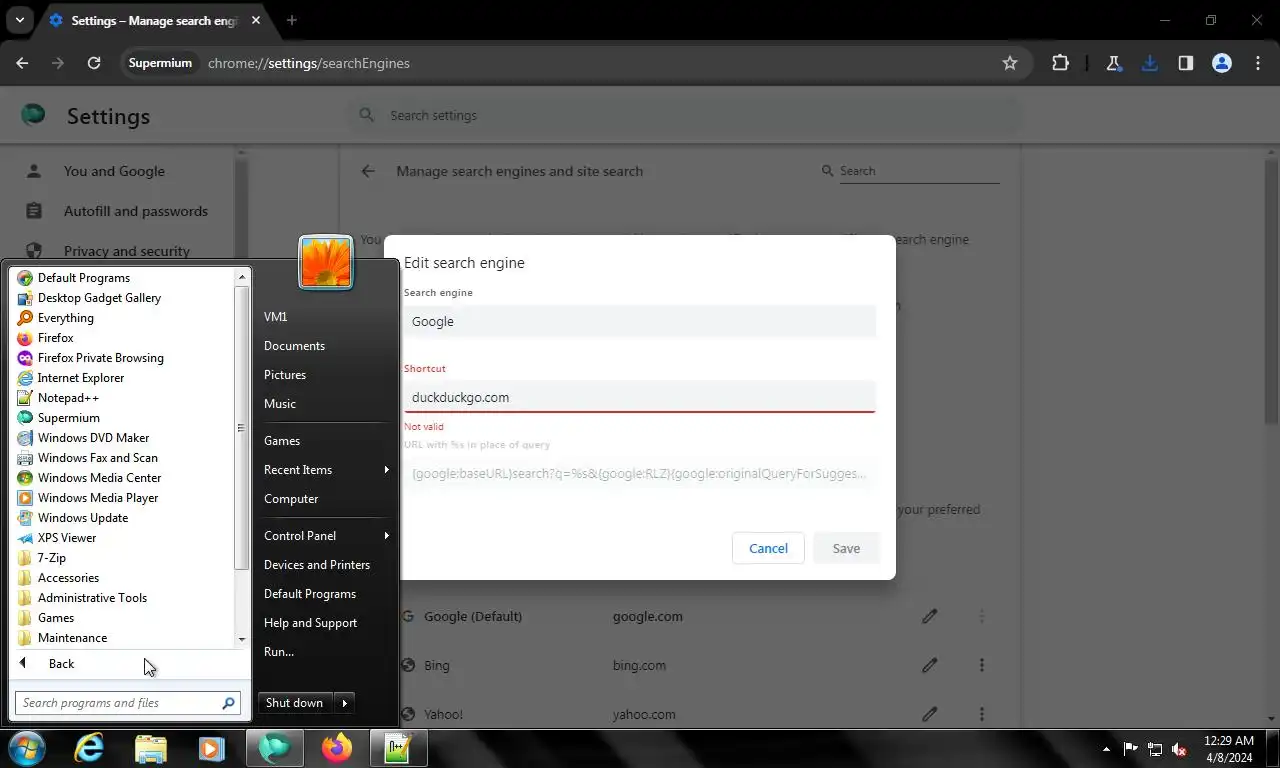Screen dimensions: 1280x768
Task: Open Autofill and passwords settings
Action: pos(136,211)
